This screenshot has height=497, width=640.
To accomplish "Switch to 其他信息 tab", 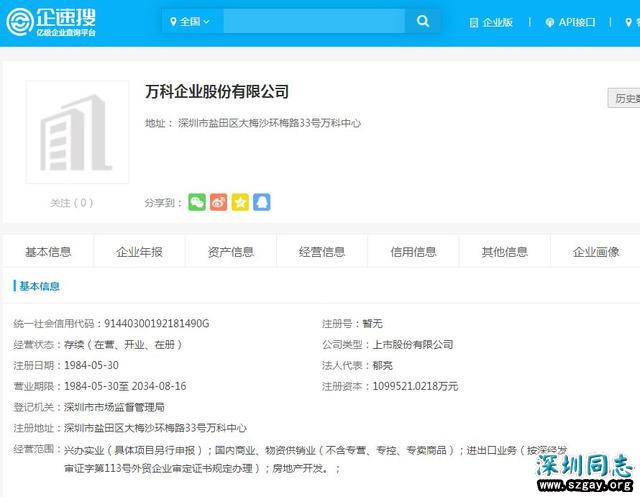I will coord(505,251).
